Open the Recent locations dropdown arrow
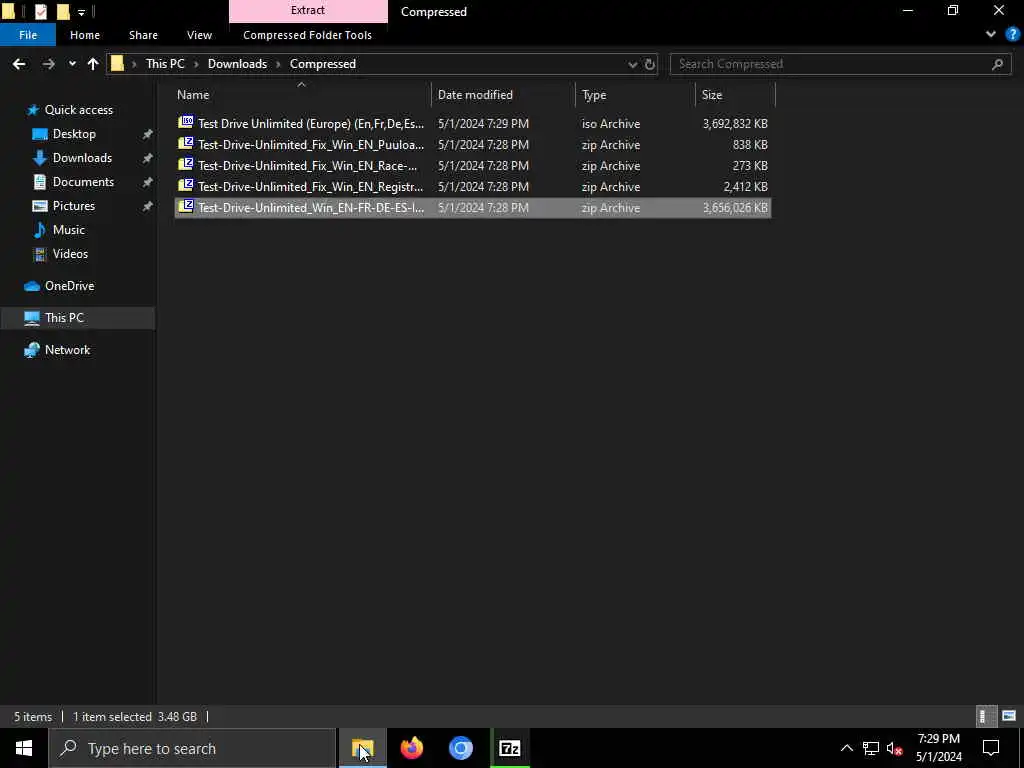This screenshot has width=1024, height=768. point(72,64)
